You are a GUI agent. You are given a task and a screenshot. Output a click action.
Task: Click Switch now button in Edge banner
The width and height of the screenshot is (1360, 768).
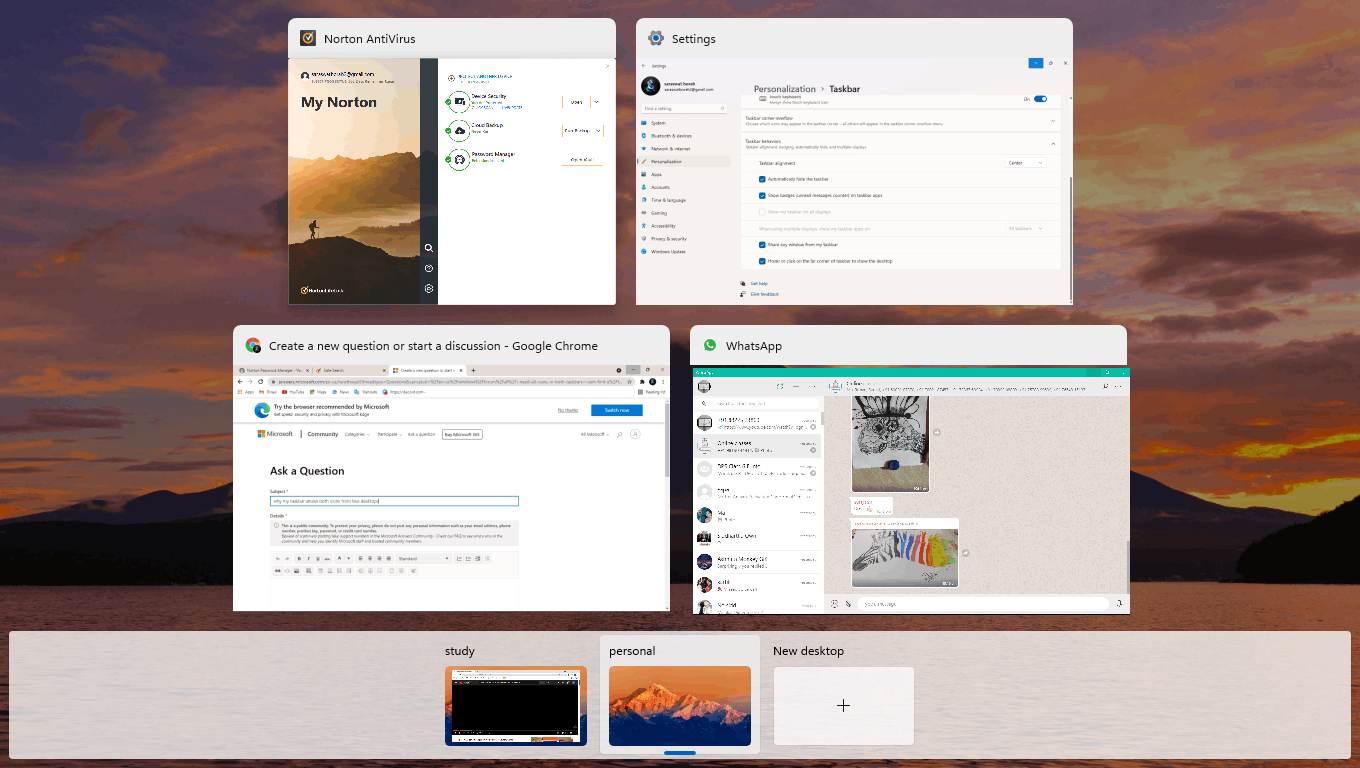(616, 410)
